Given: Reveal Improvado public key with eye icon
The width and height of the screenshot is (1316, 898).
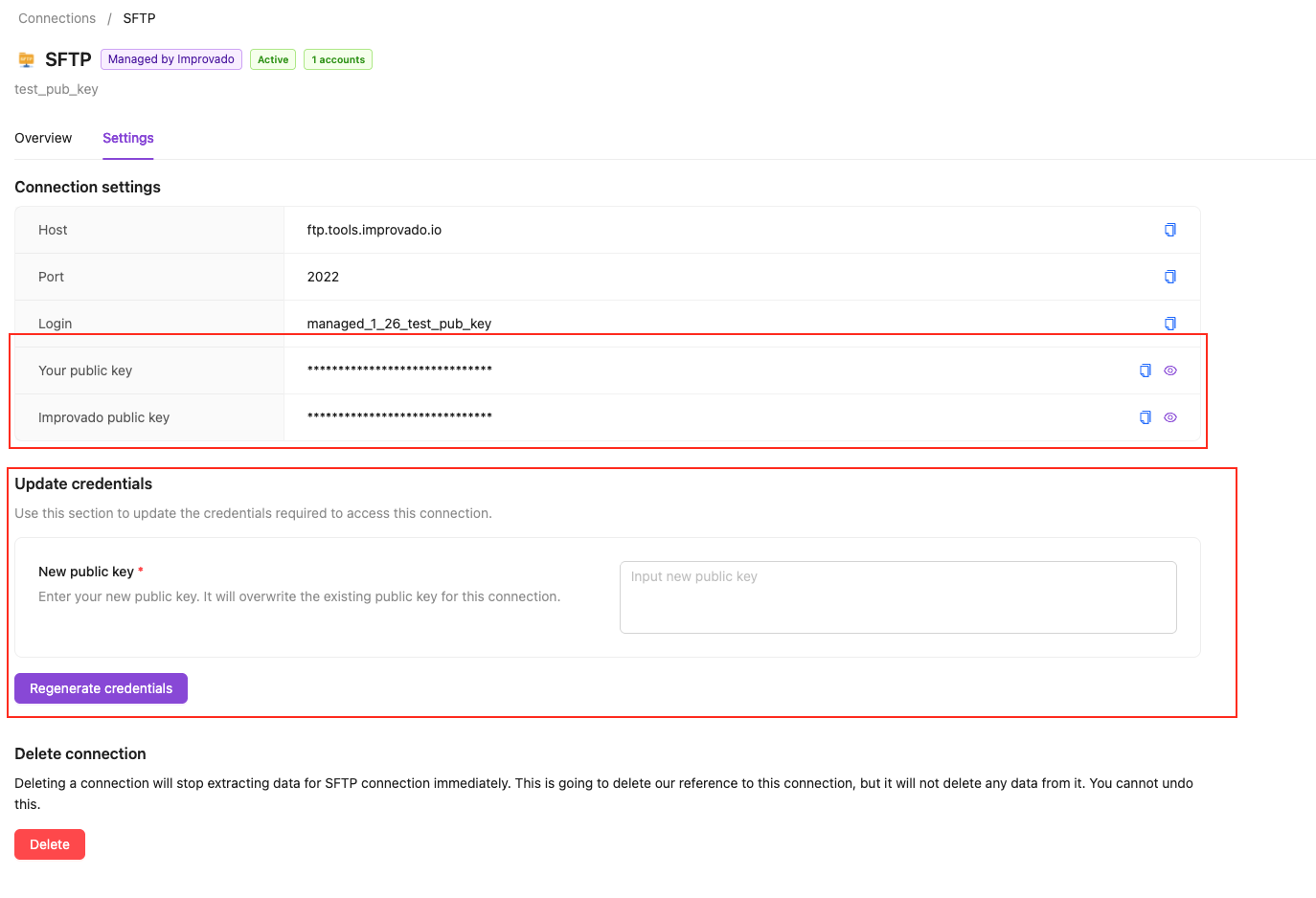Looking at the screenshot, I should 1170,417.
